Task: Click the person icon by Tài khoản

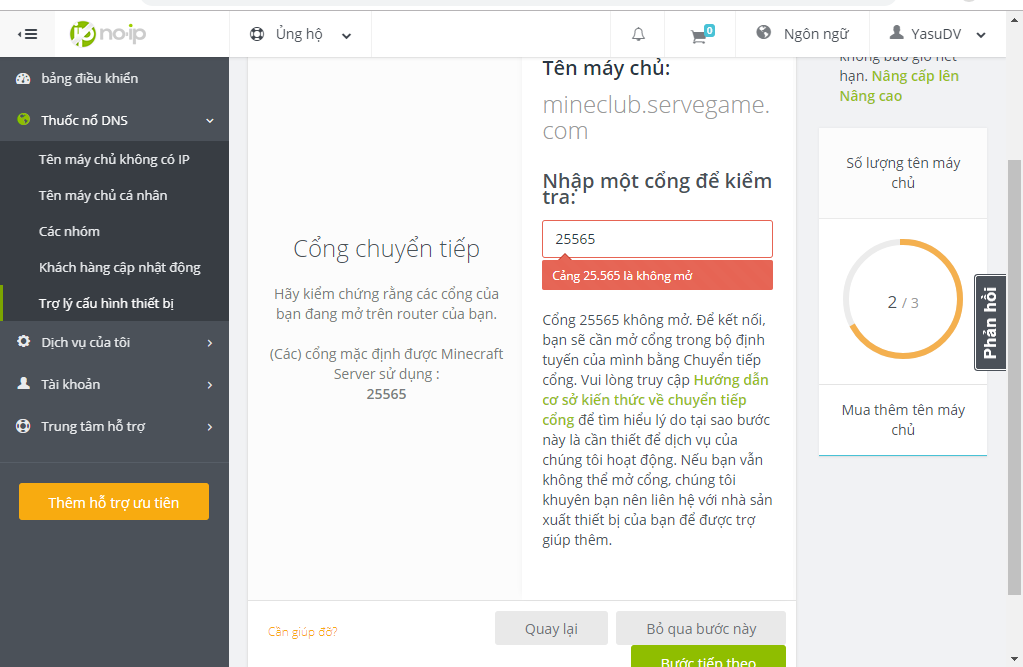Action: (x=23, y=383)
